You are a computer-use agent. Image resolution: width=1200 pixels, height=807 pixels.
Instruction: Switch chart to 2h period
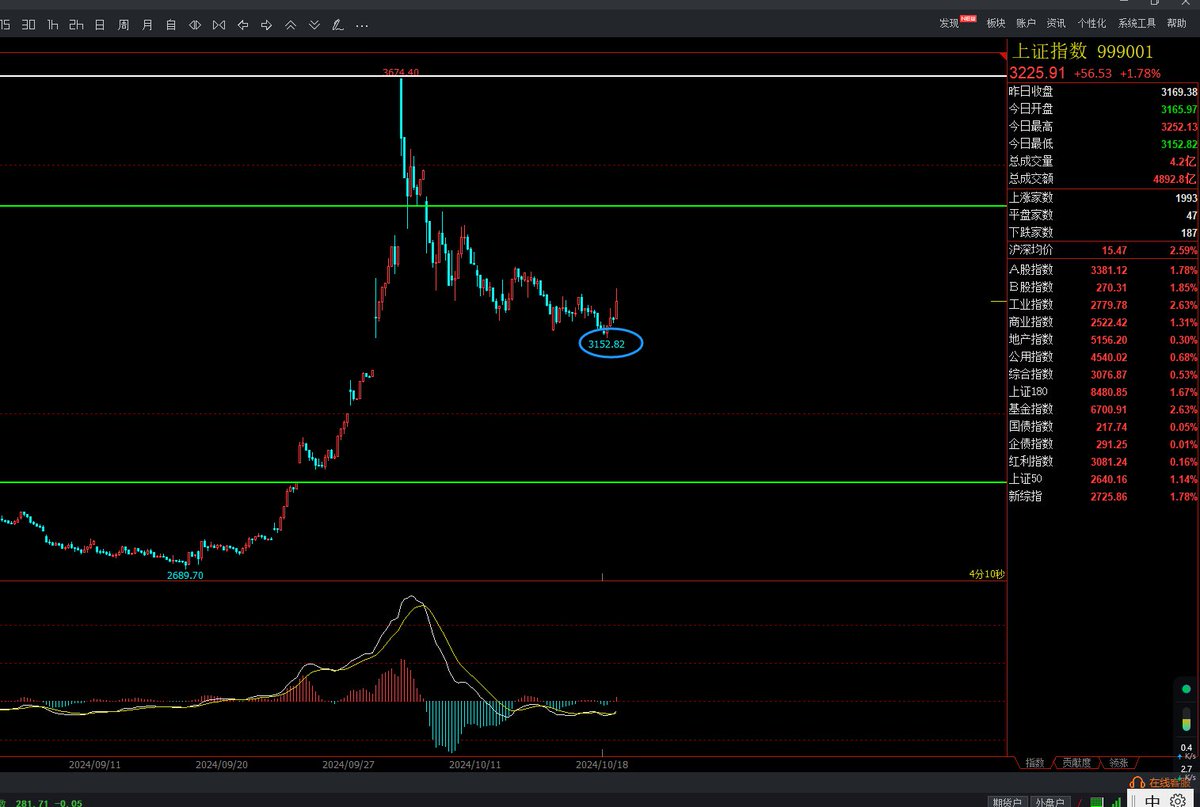76,24
